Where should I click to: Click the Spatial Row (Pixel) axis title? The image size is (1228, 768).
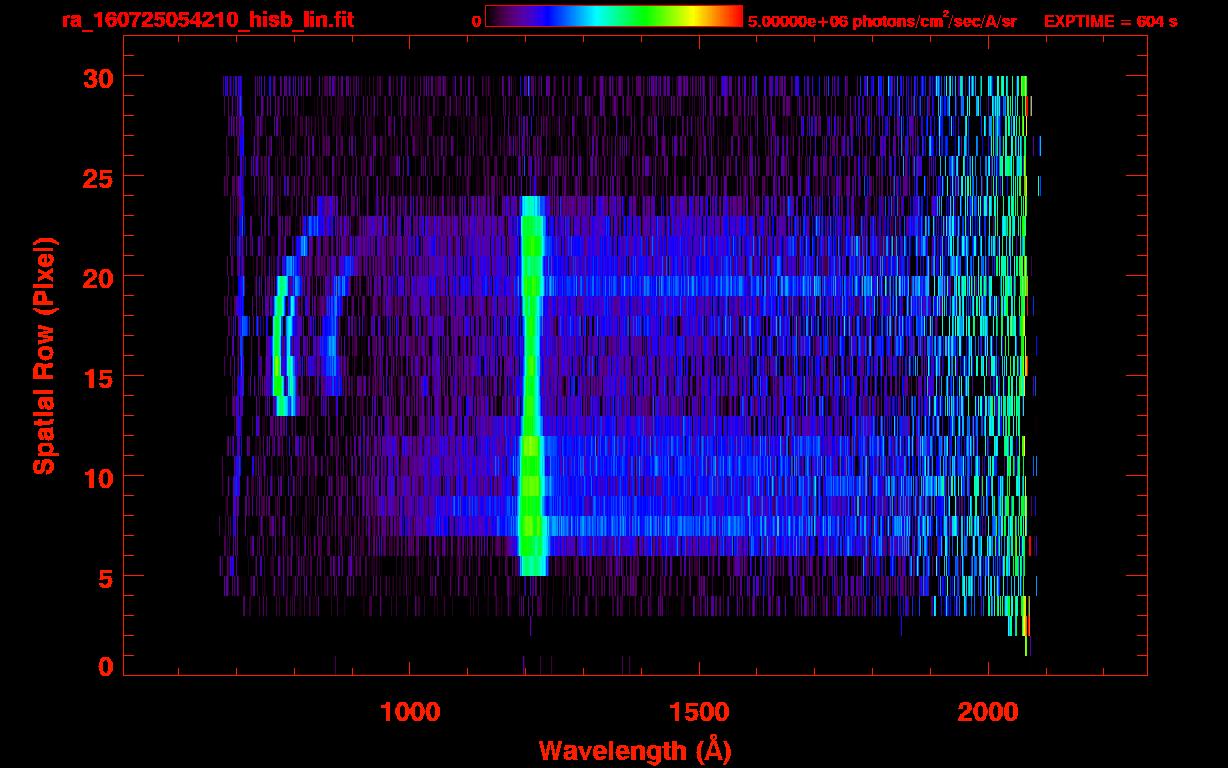(x=45, y=356)
